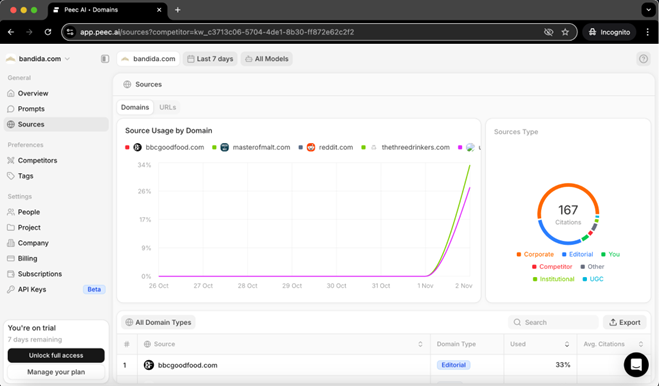Change the Last 7 days date range
Viewport: 659px width, 386px height.
[x=210, y=59]
